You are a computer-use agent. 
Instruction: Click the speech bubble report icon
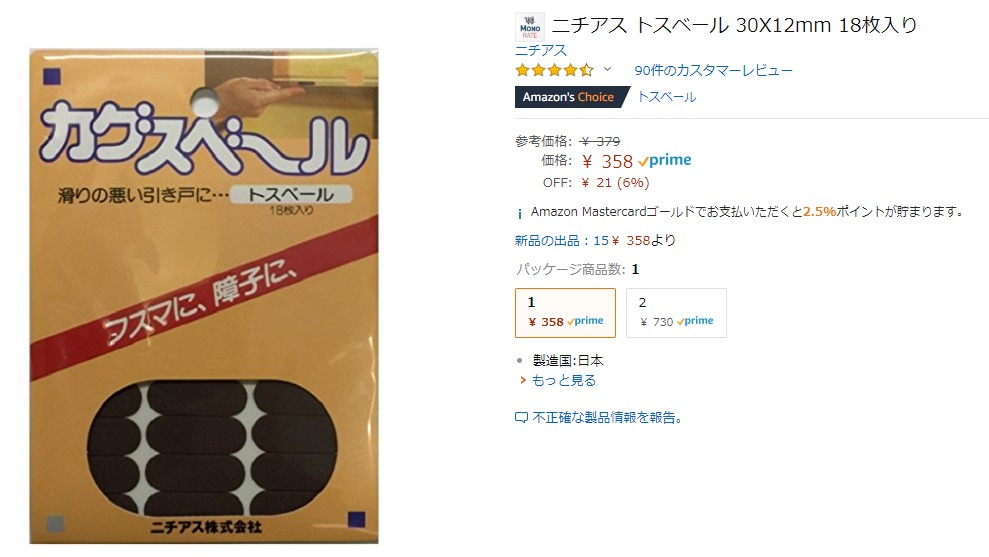pyautogui.click(x=521, y=418)
